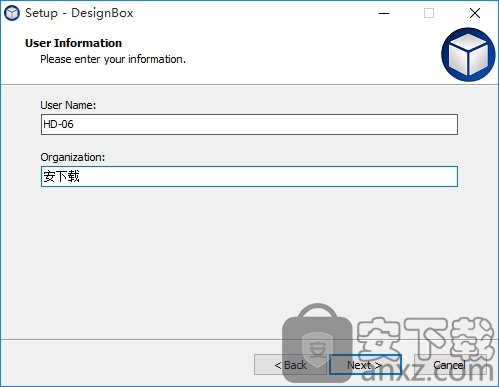Viewport: 499px width, 387px height.
Task: Go back with the Back button
Action: tap(291, 365)
